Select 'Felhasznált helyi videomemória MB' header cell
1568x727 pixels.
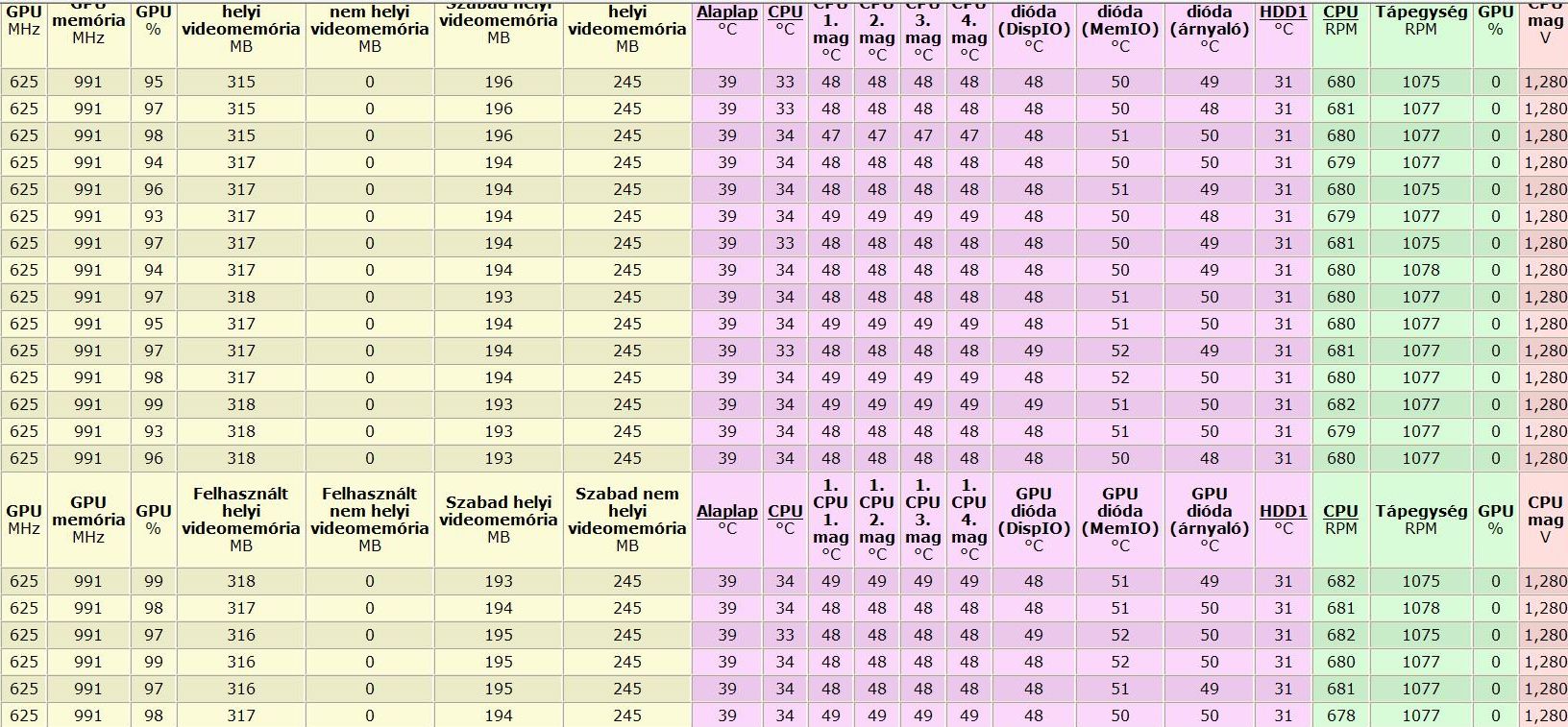[241, 520]
